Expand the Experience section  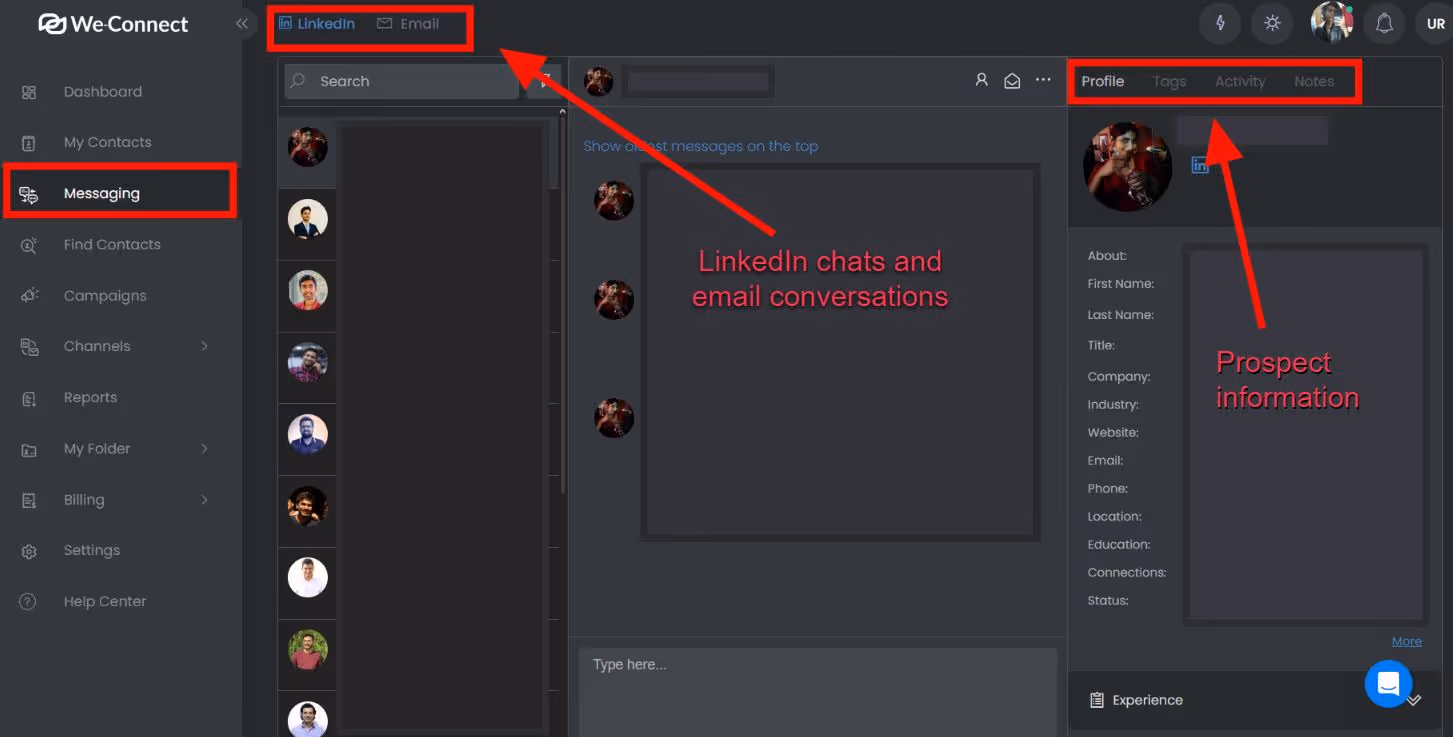click(x=1147, y=700)
